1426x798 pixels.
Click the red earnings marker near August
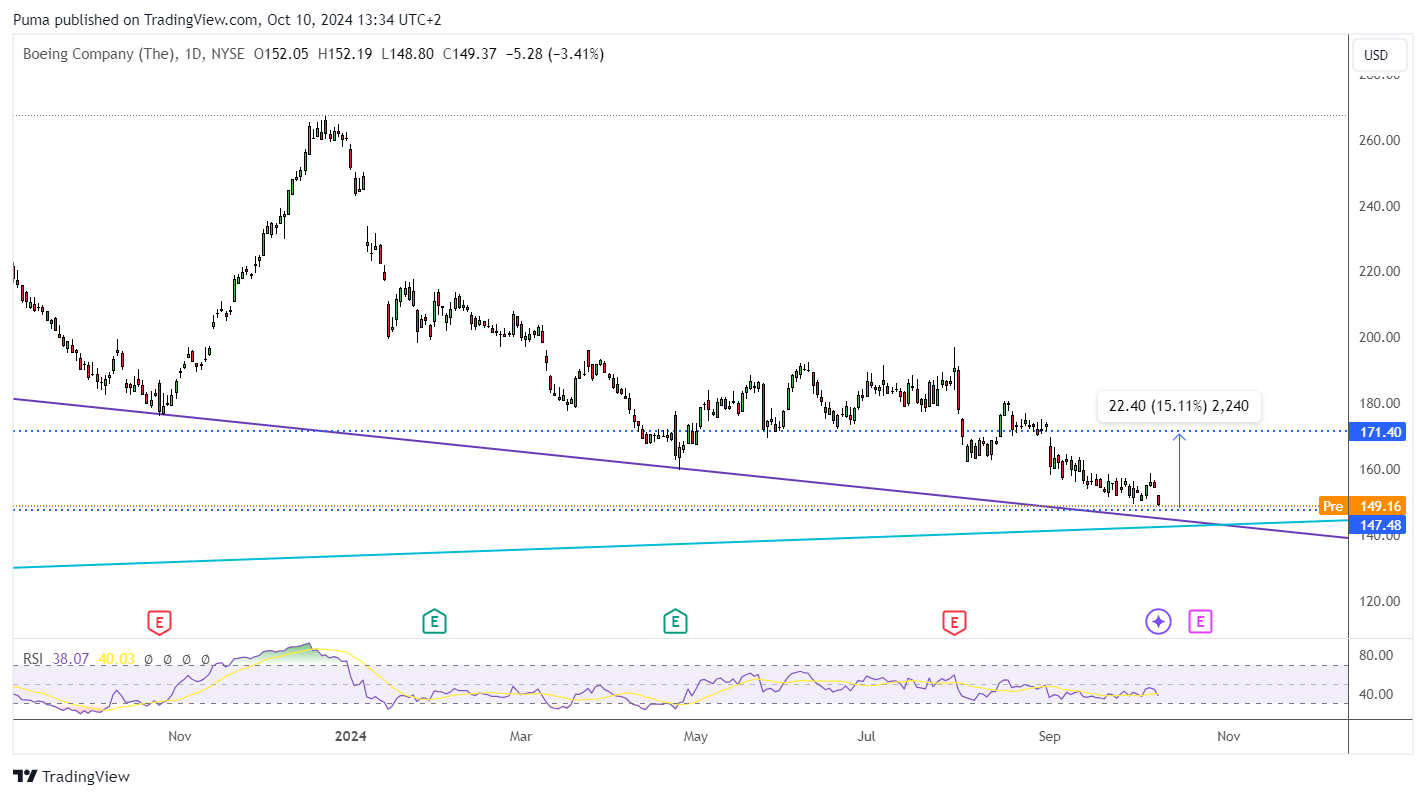[x=954, y=622]
